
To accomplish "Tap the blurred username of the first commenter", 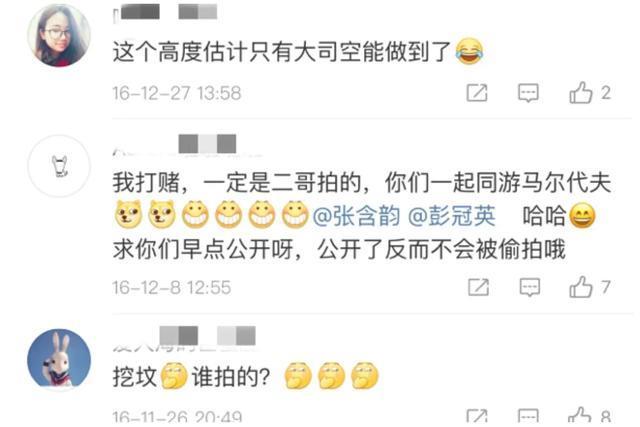I will pyautogui.click(x=165, y=12).
